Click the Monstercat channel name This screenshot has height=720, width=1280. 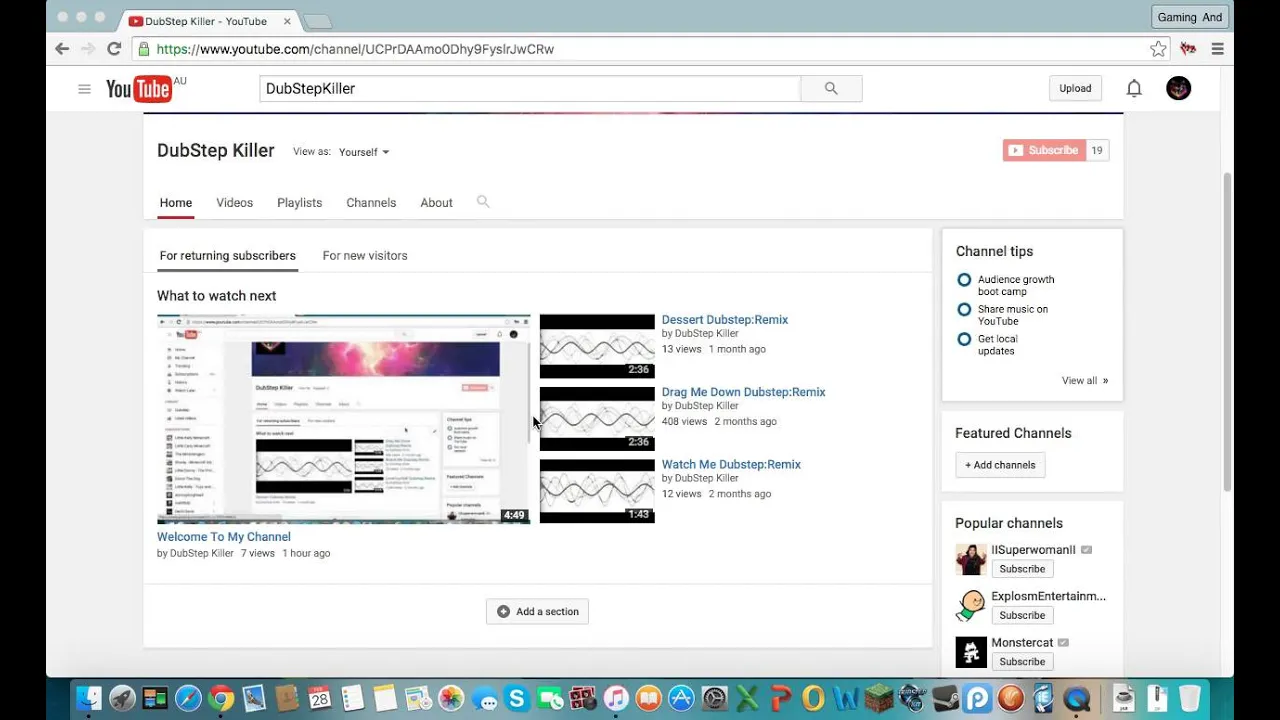[x=1022, y=643]
